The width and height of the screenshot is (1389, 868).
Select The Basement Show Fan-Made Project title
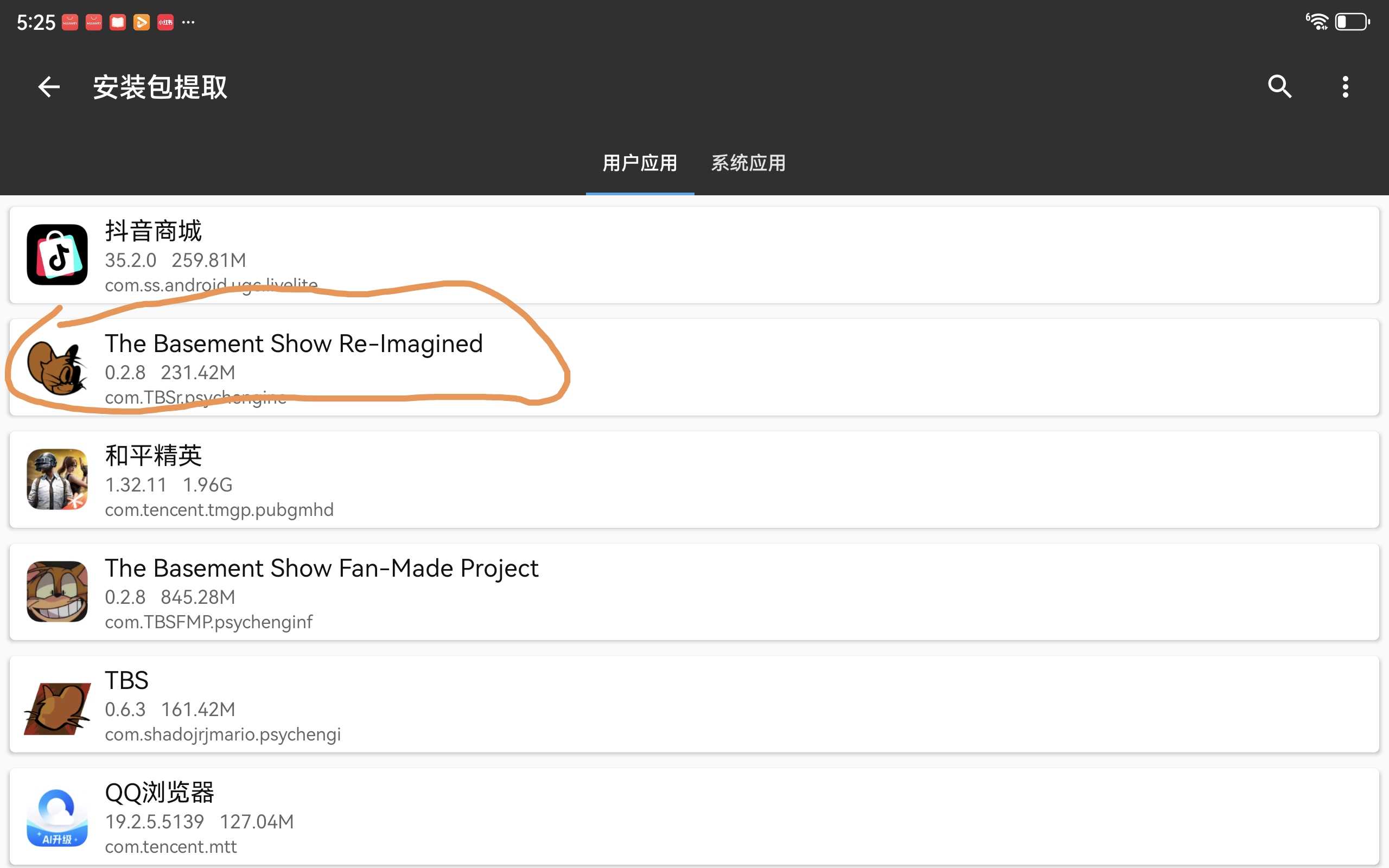321,568
